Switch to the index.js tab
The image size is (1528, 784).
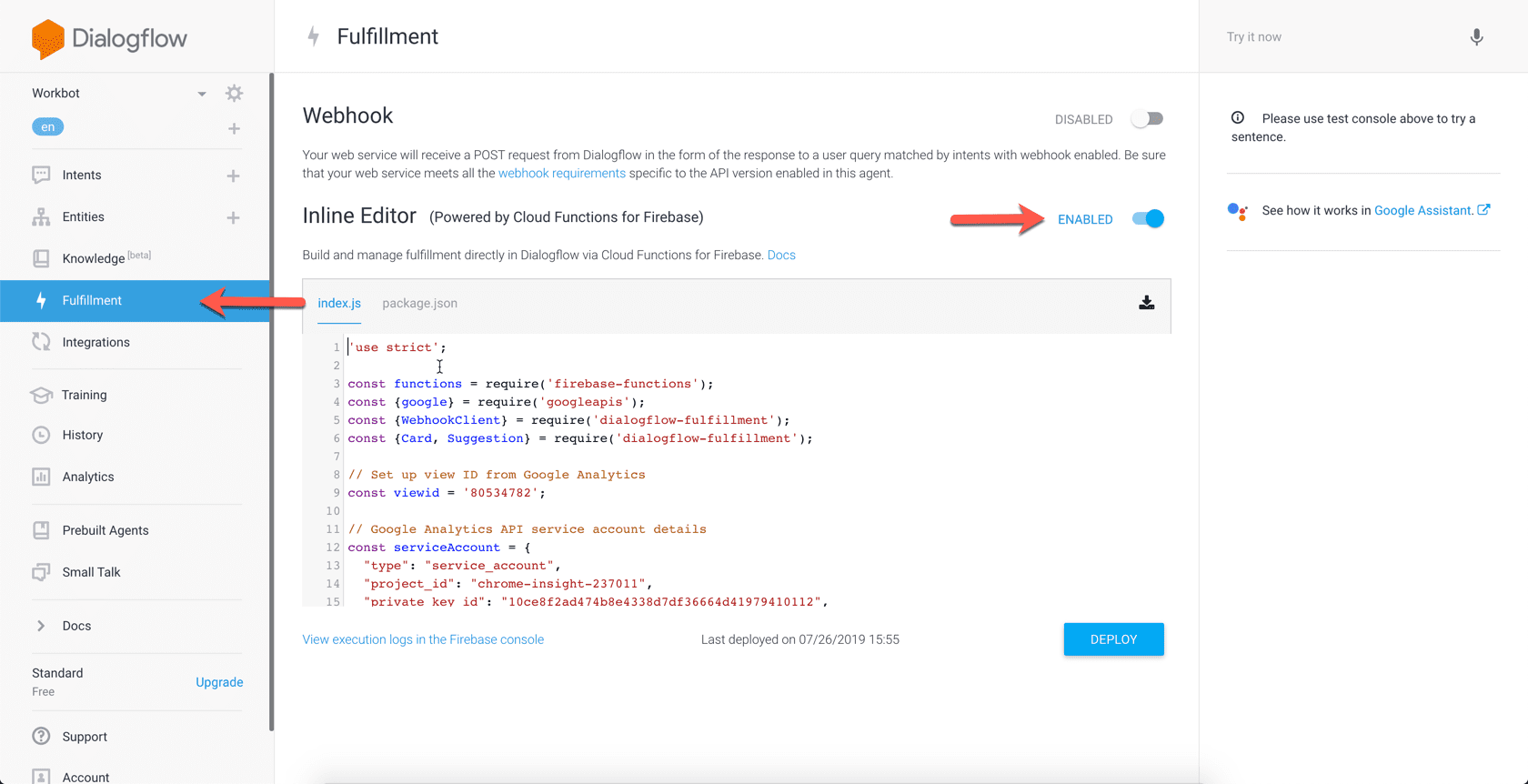point(339,303)
